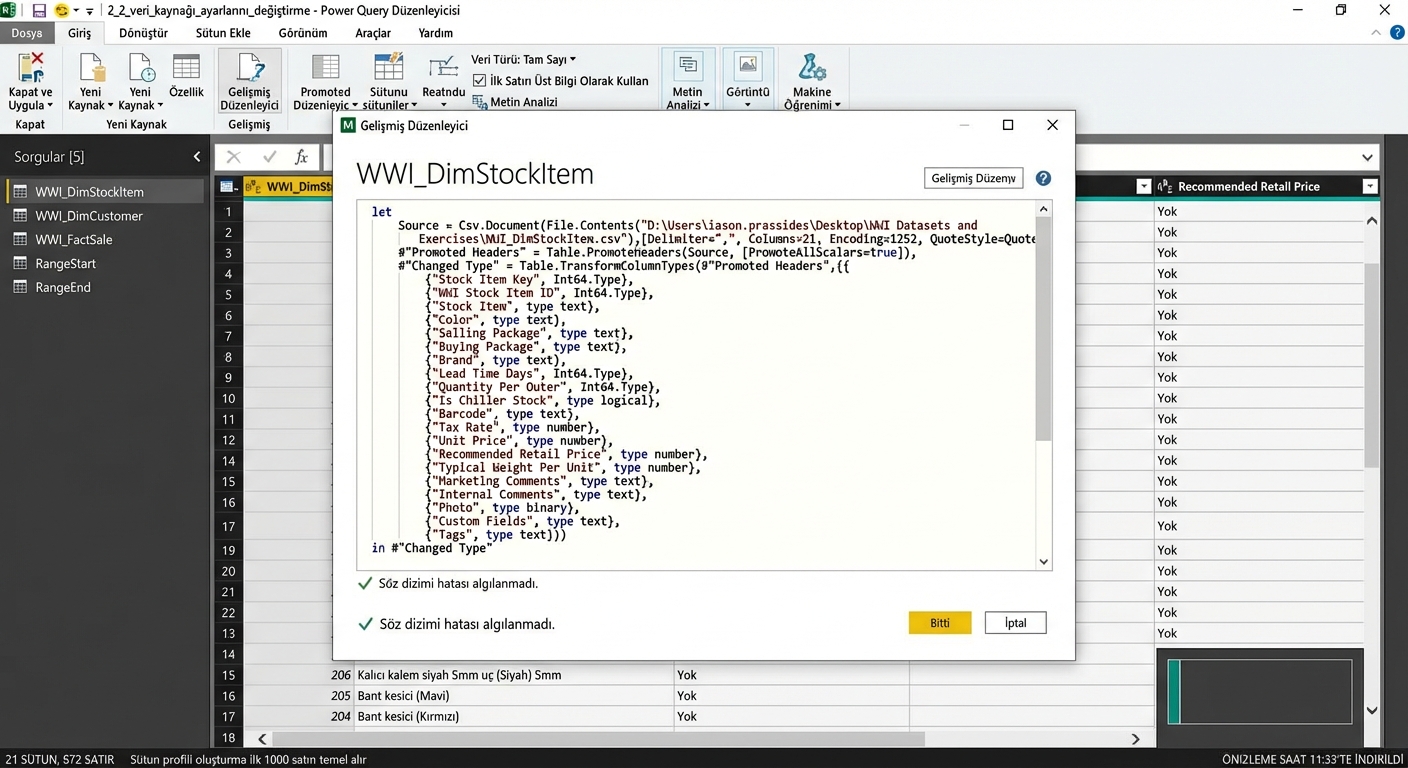This screenshot has height=768, width=1408.
Task: Click the Görüntü analysis icon
Action: click(747, 66)
